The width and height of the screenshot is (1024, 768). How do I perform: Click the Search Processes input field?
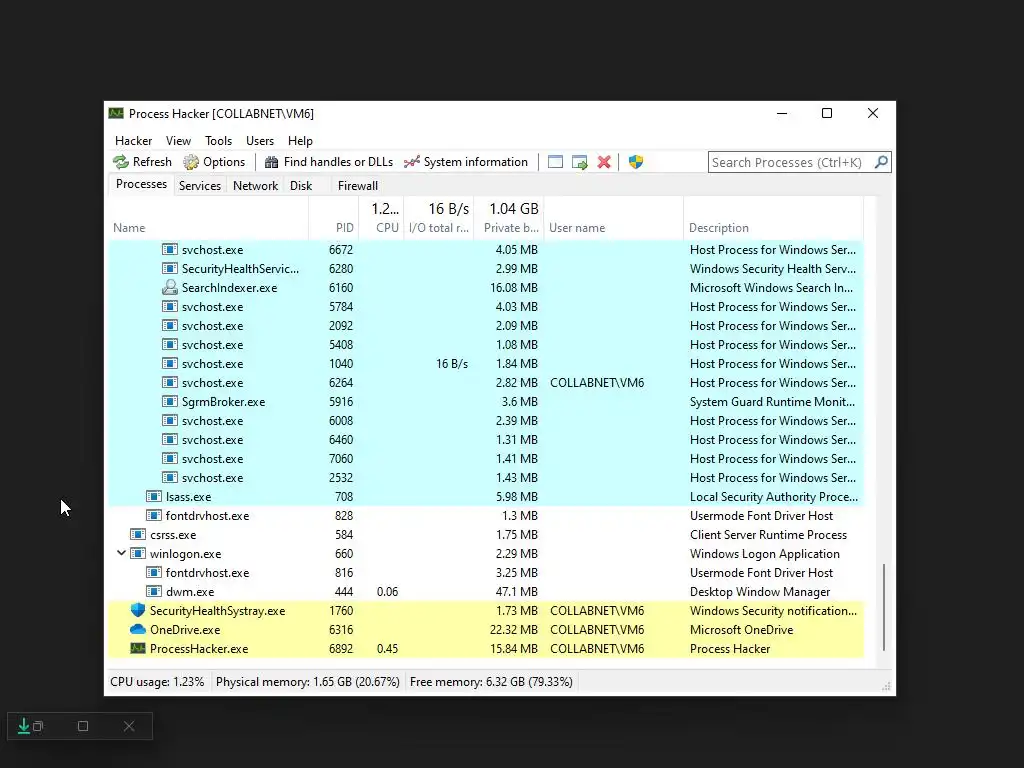tap(790, 162)
